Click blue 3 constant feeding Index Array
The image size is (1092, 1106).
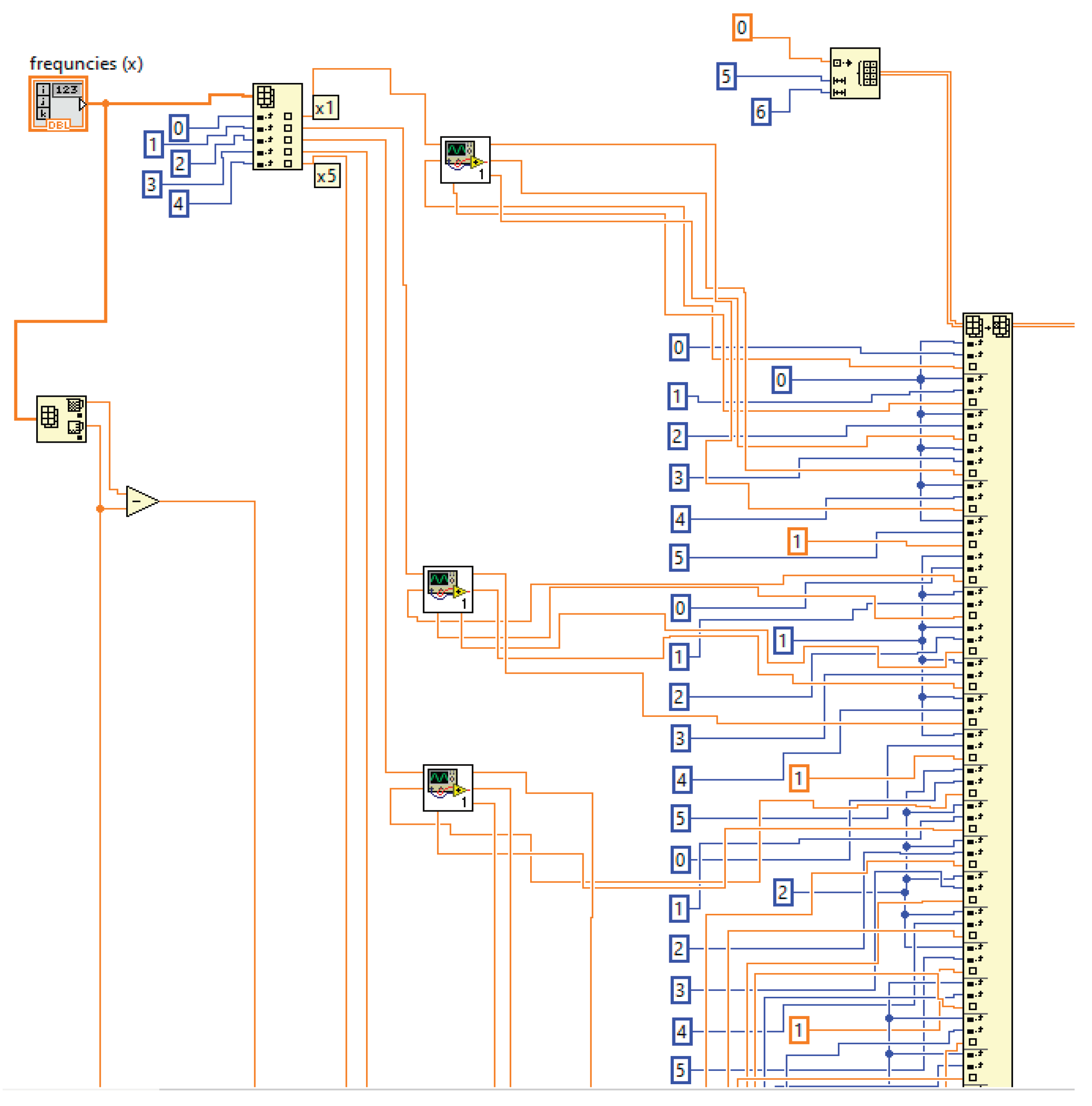(151, 185)
